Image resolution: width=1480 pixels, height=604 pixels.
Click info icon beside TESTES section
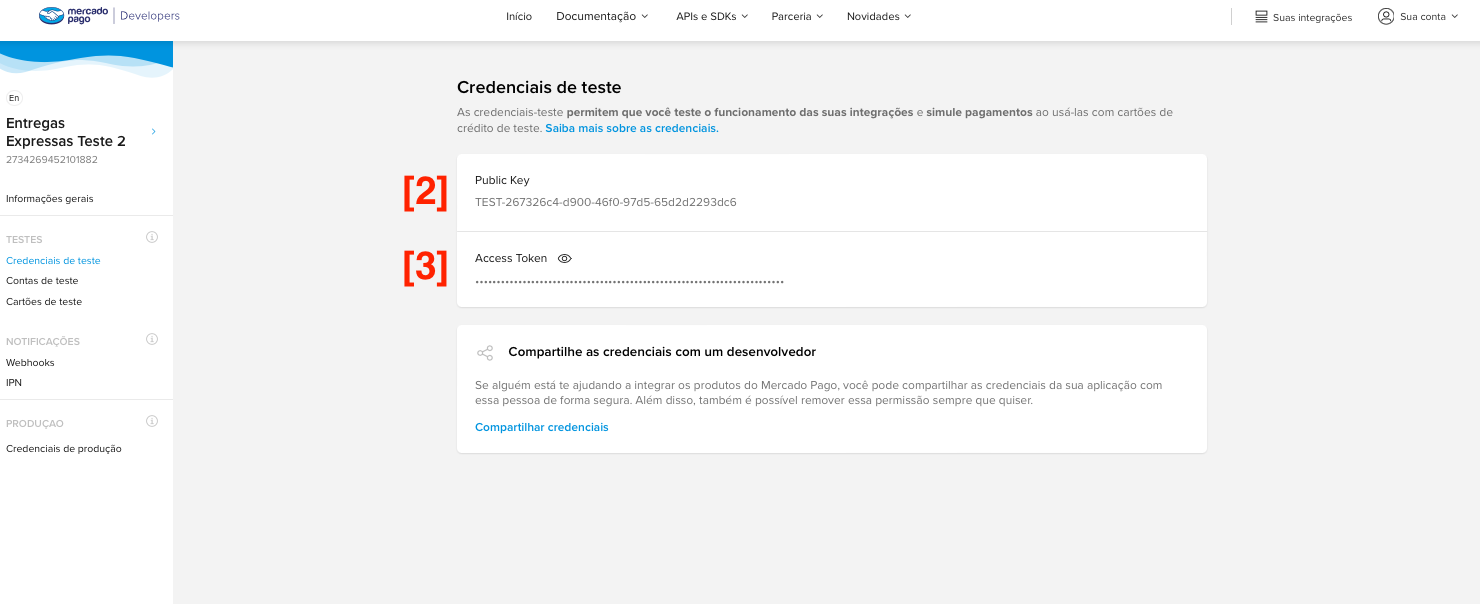(x=152, y=238)
